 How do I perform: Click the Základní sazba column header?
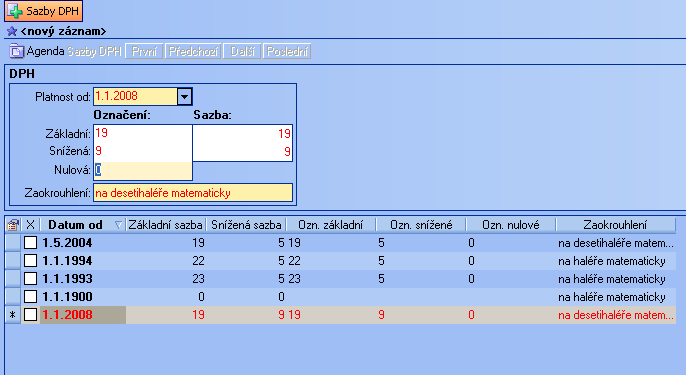pyautogui.click(x=165, y=225)
